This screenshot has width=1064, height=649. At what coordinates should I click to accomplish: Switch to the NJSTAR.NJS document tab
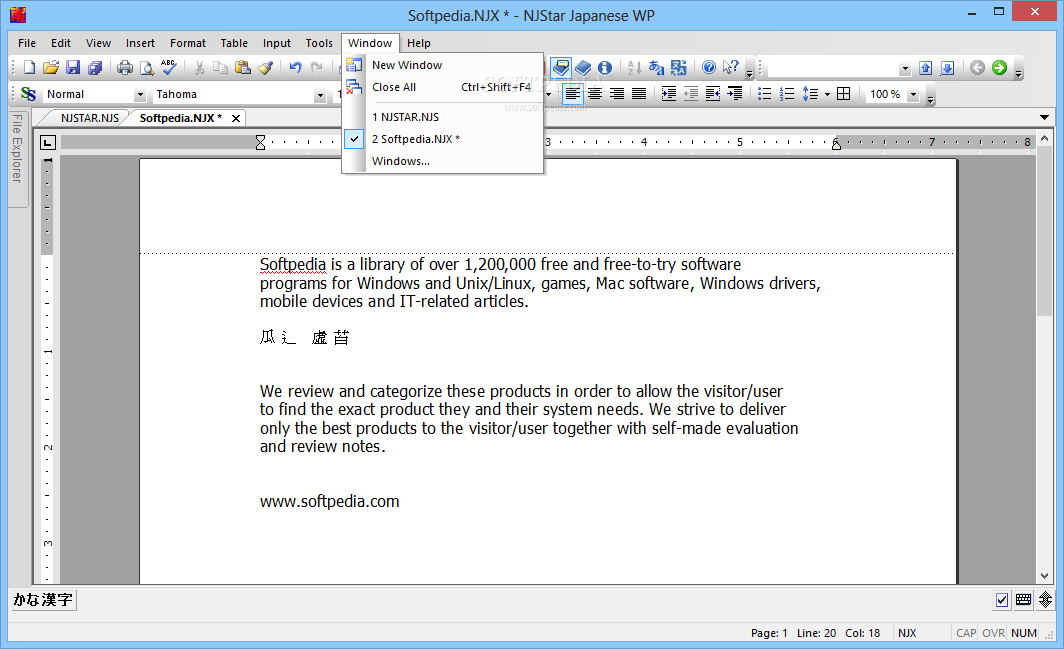90,118
